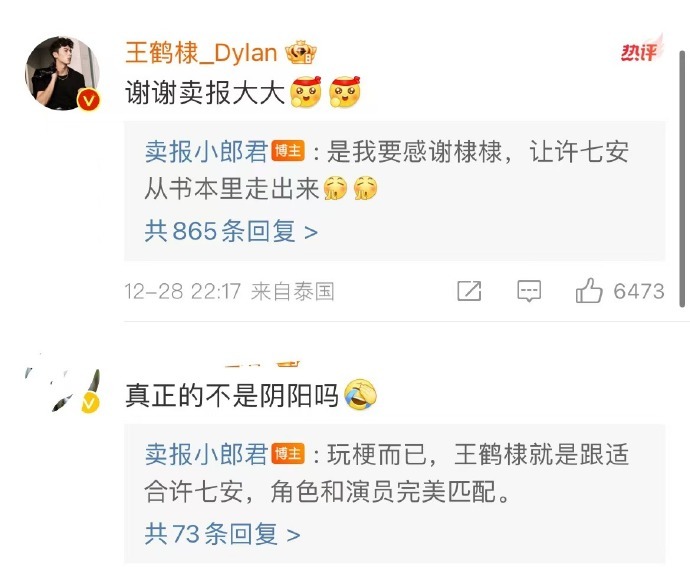
Task: Expand 共865条回复 replies
Action: coord(231,231)
